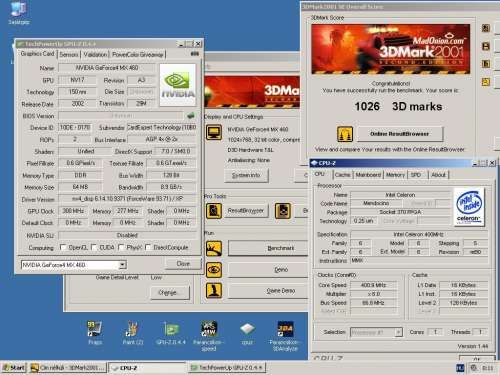The image size is (500, 375).
Task: Enable the CUDA checkbox
Action: [94, 247]
